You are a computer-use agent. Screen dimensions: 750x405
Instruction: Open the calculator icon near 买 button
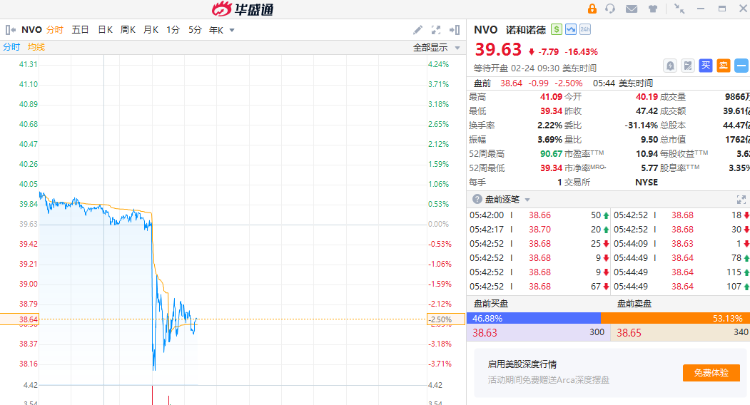tap(688, 66)
